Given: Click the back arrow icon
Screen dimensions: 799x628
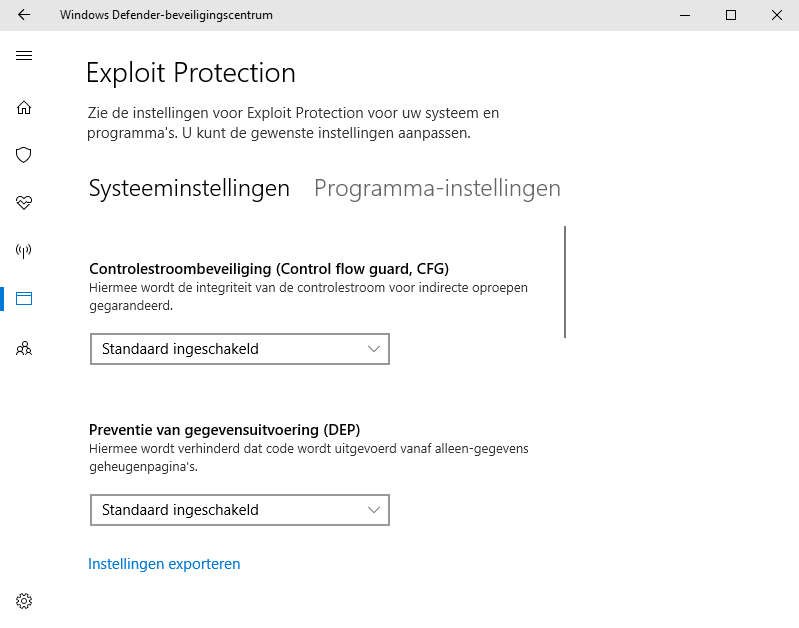Looking at the screenshot, I should click(24, 15).
